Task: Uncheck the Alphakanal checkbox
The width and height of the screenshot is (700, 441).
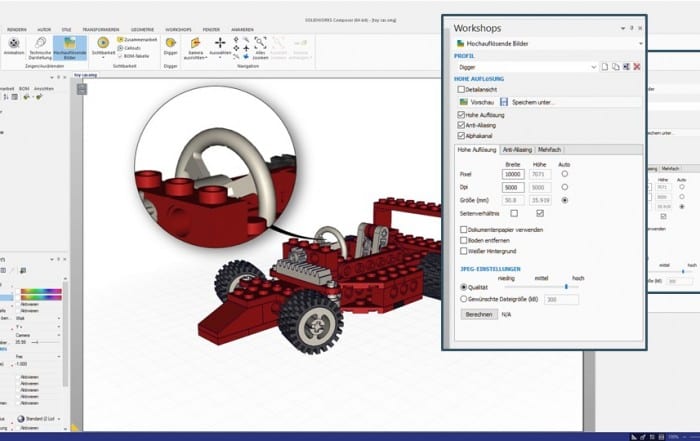Action: click(x=461, y=135)
